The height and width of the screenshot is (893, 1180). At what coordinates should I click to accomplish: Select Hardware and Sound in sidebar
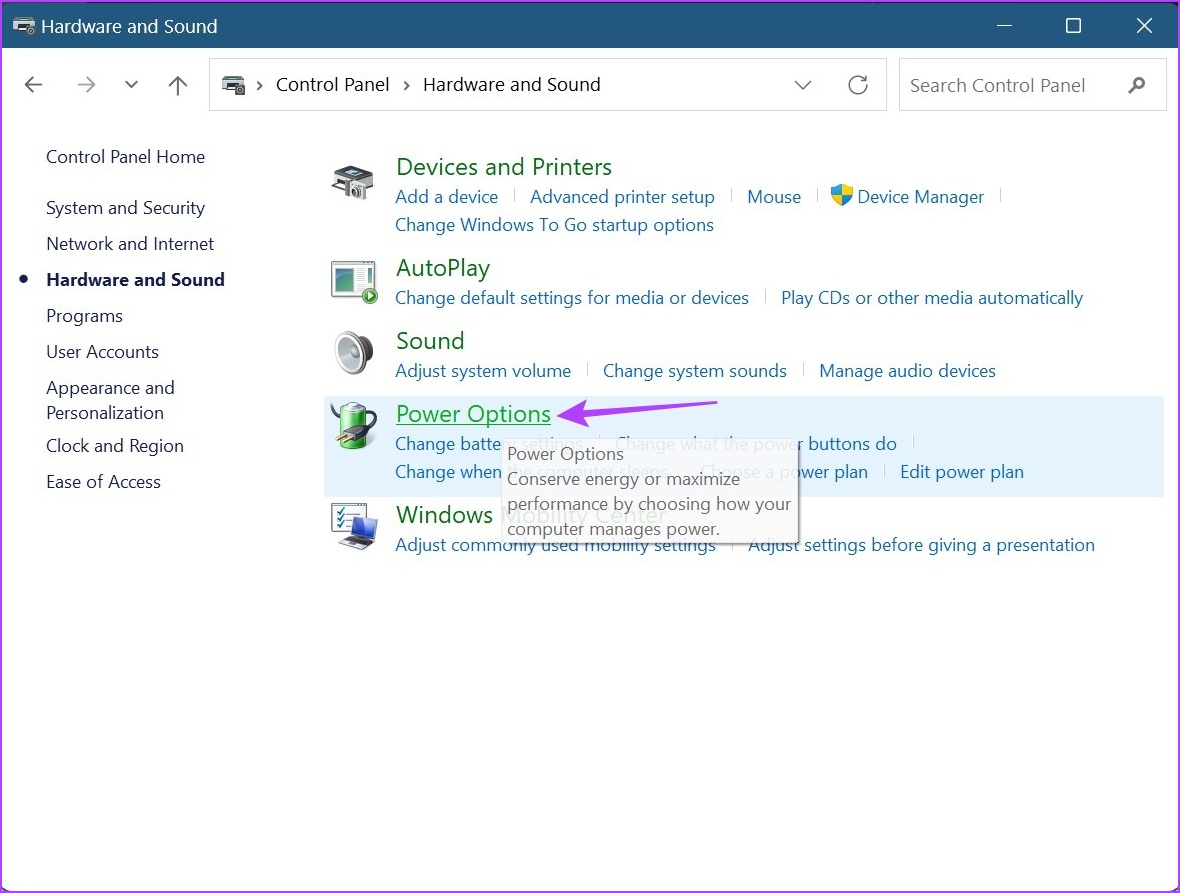pos(135,280)
